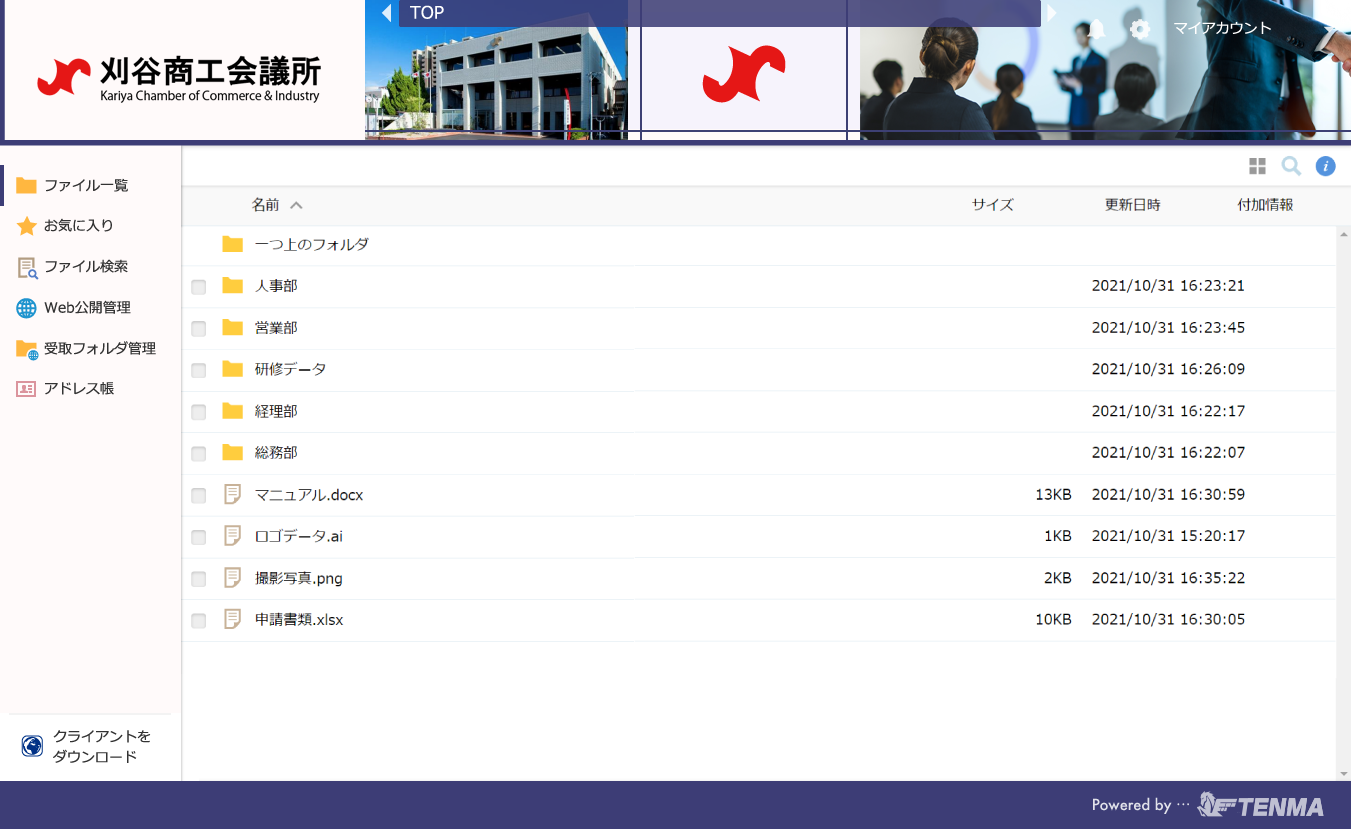This screenshot has height=829, width=1351.
Task: Click the grid view icon
Action: click(x=1257, y=166)
